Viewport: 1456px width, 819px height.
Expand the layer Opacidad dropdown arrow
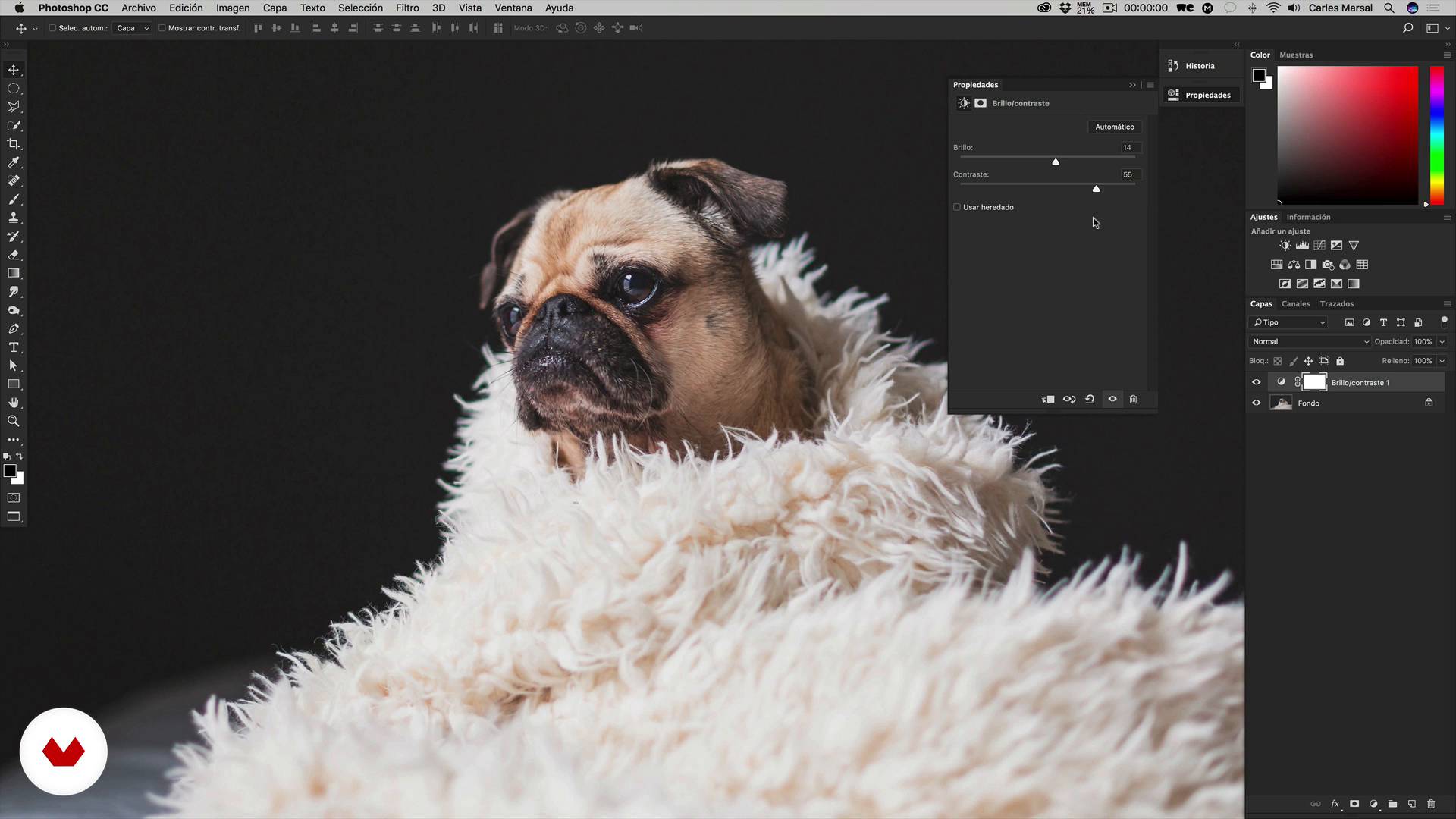click(1442, 342)
